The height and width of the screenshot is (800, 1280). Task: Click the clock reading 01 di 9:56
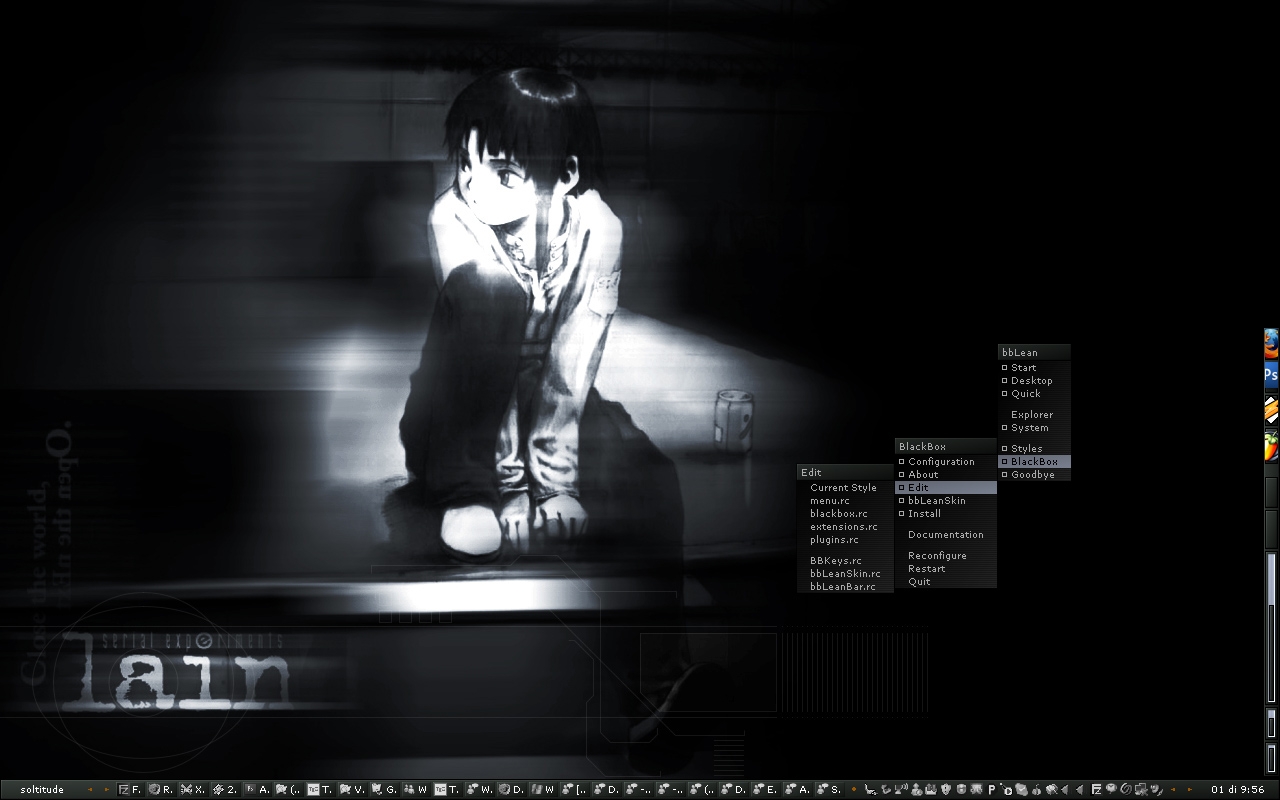click(x=1237, y=789)
